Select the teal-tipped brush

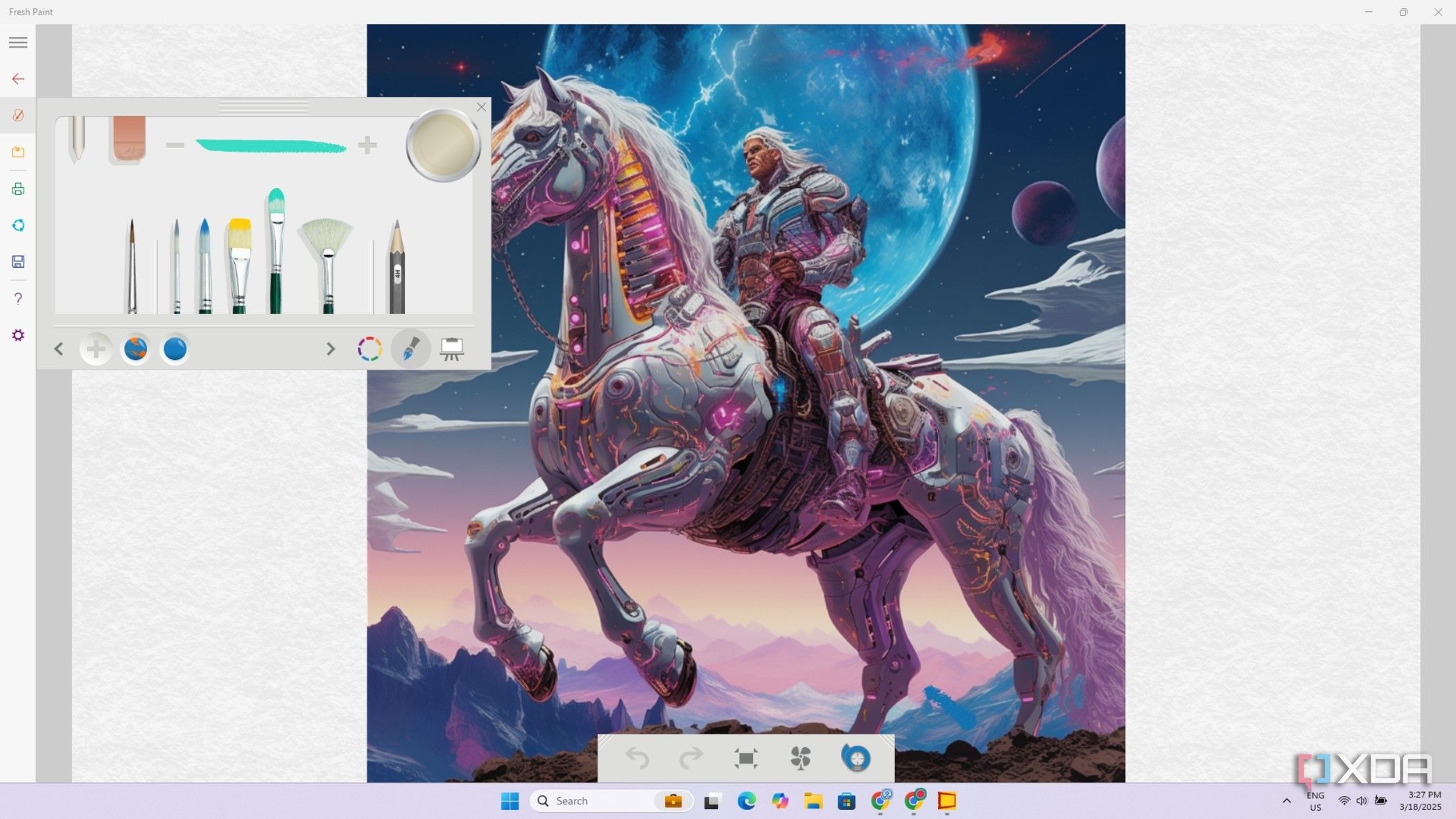[276, 251]
